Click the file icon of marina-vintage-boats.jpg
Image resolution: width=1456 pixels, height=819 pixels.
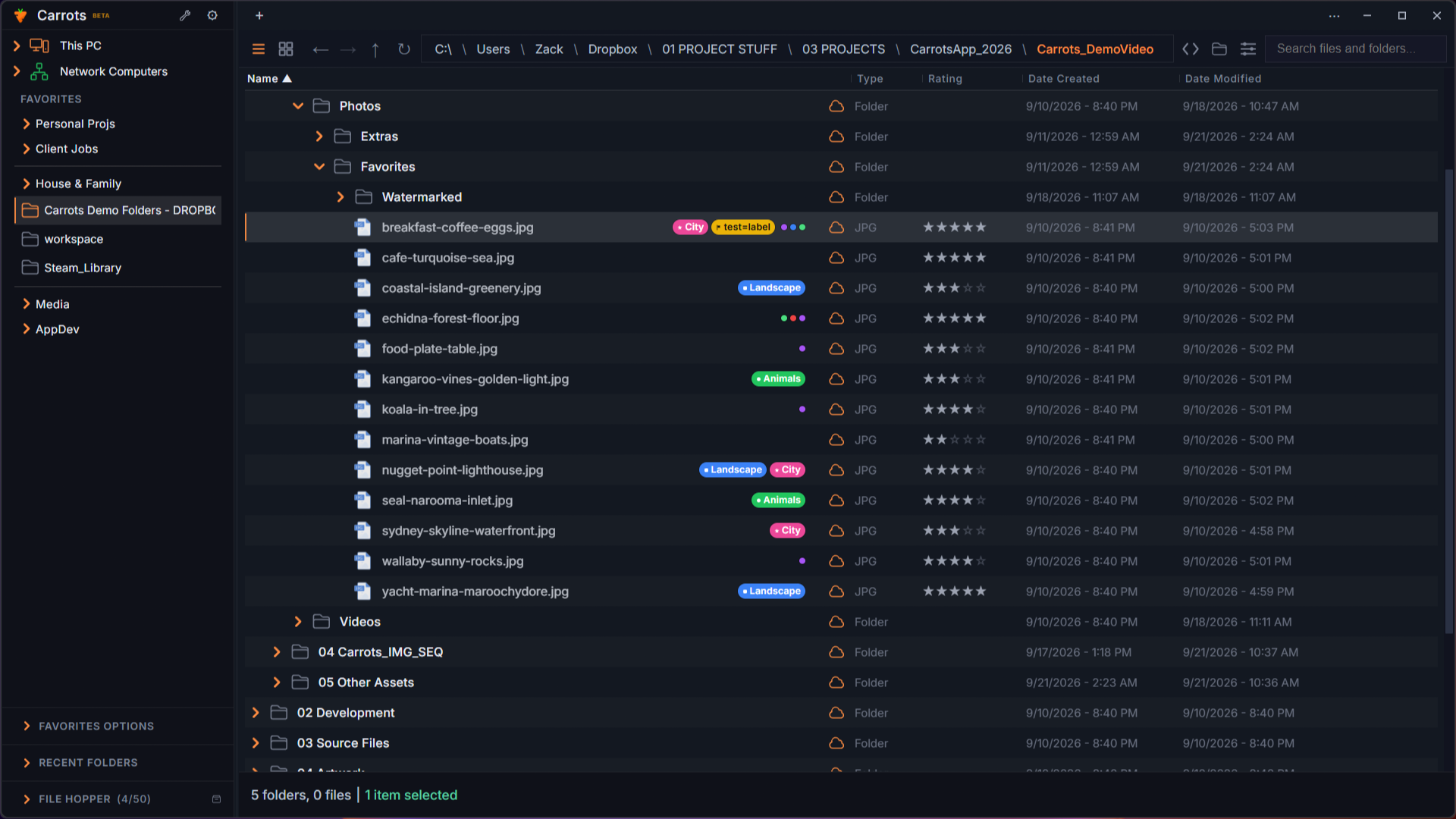[362, 440]
